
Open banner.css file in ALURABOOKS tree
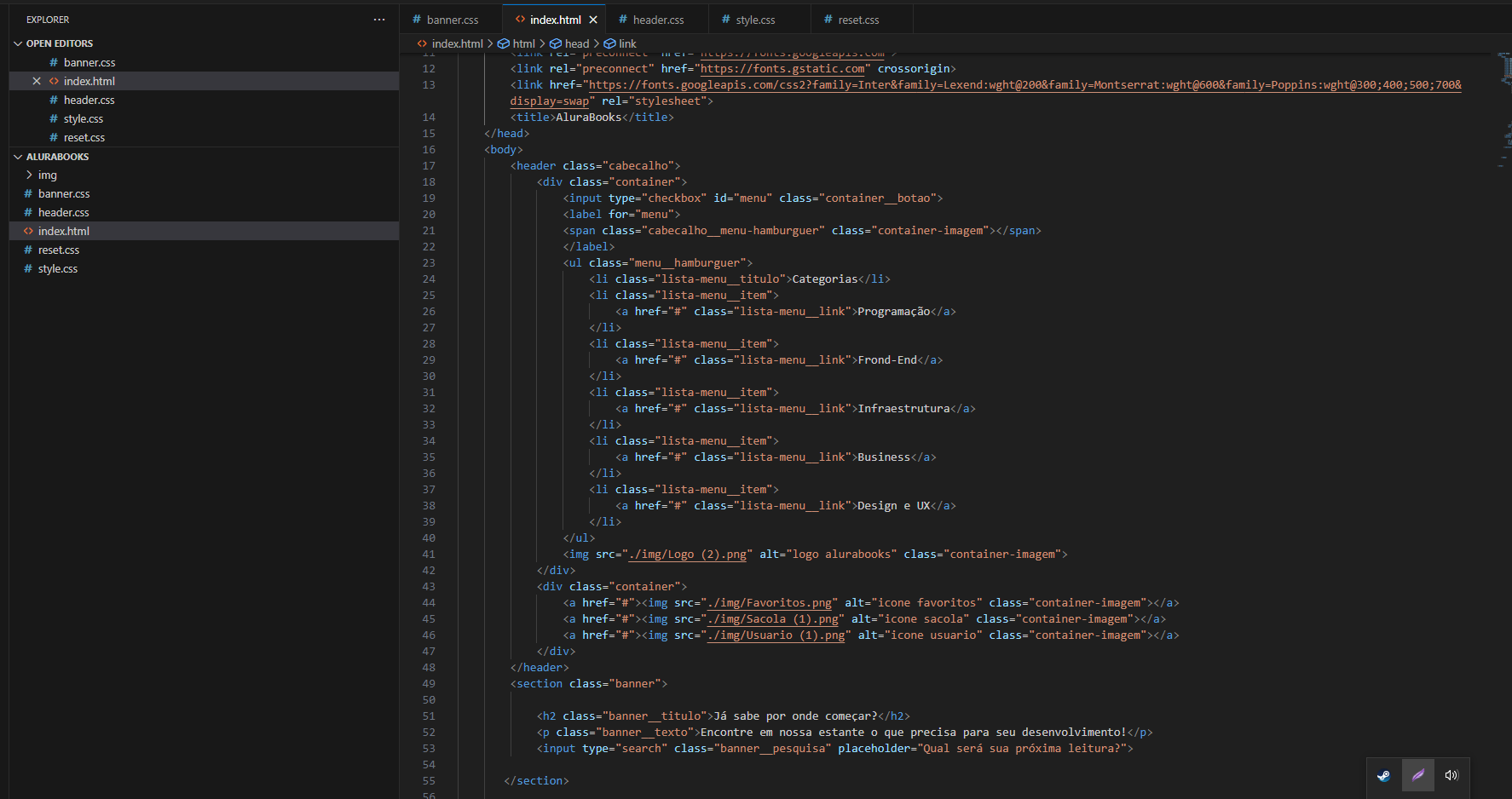[x=64, y=193]
